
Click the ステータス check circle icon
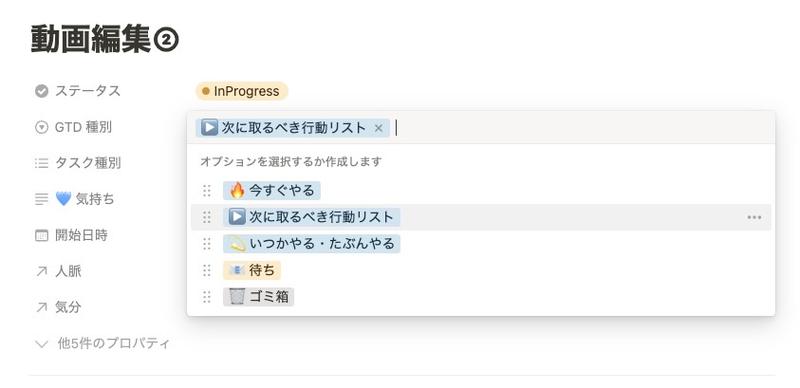pyautogui.click(x=41, y=91)
